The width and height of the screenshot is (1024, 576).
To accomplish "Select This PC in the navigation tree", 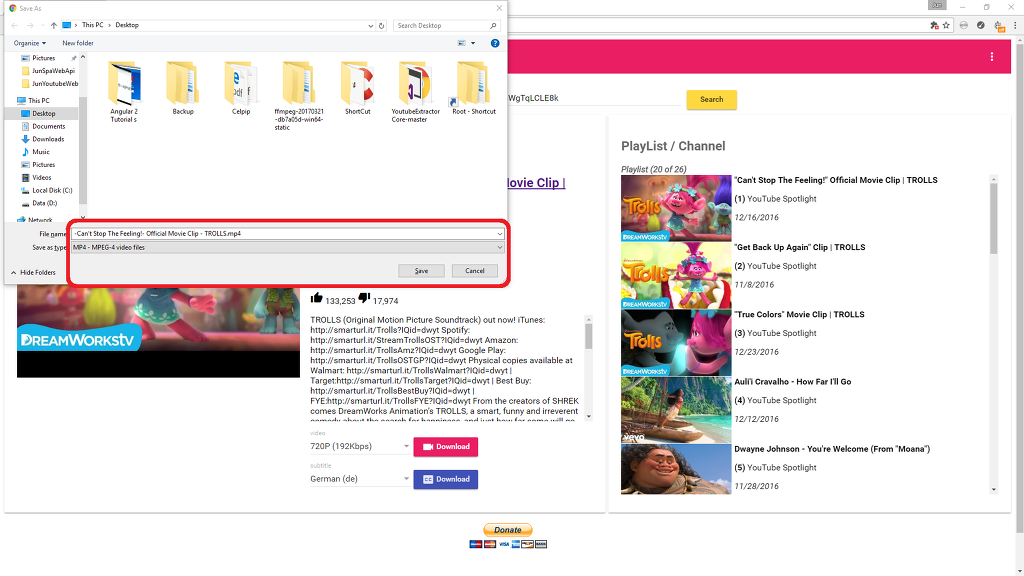I will (39, 101).
